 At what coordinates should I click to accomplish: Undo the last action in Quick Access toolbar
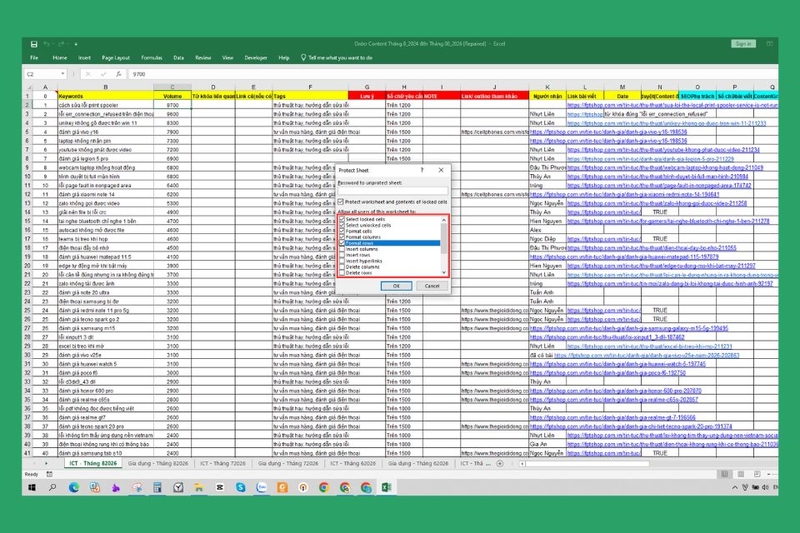[46, 44]
